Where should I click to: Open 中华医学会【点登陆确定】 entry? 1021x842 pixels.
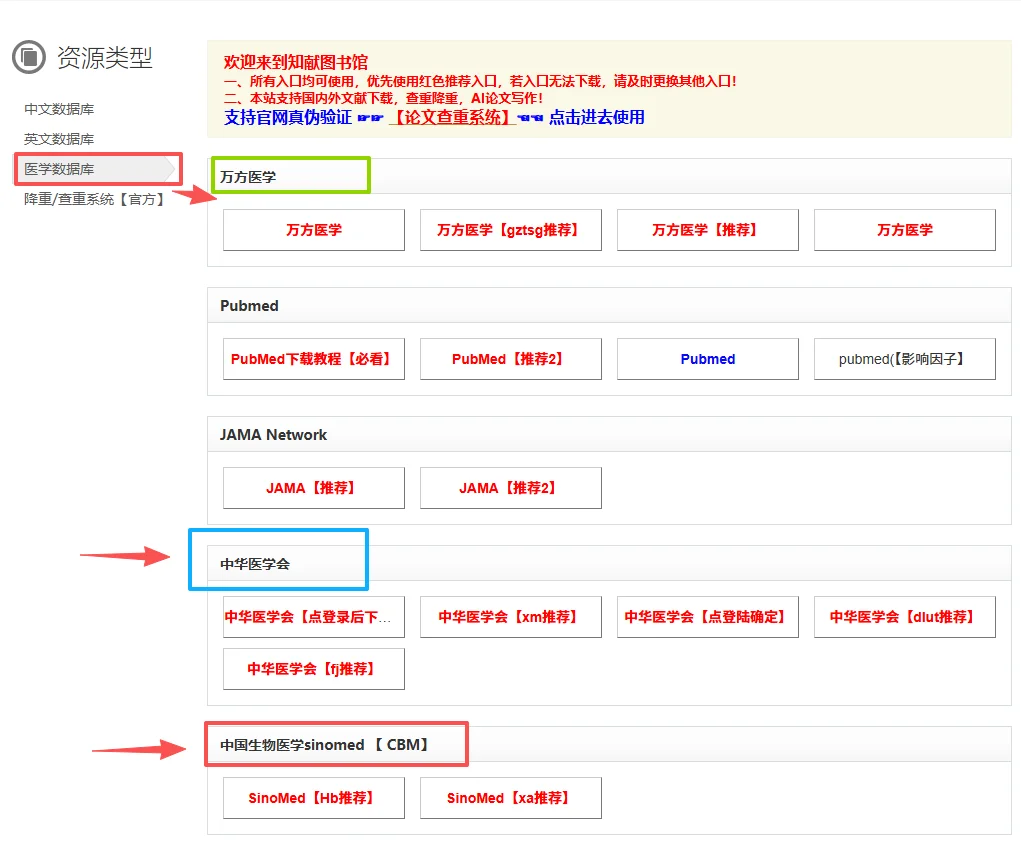[x=708, y=617]
